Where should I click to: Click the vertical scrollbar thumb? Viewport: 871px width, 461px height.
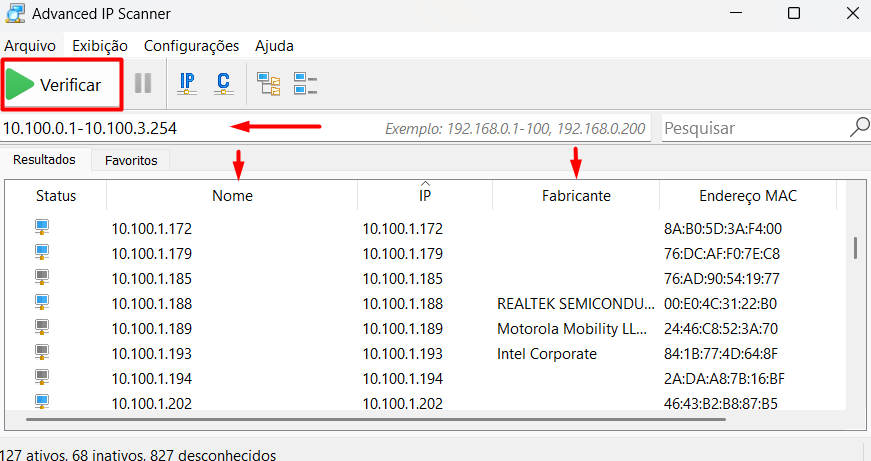(855, 248)
